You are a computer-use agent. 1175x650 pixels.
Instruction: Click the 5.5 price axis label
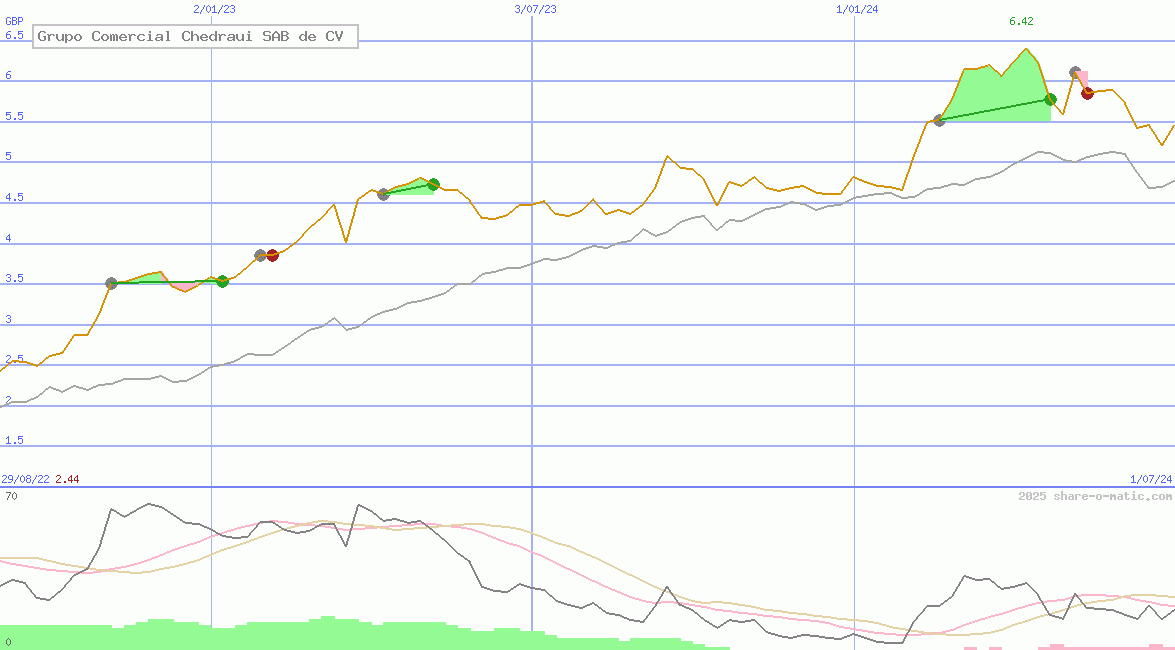click(x=14, y=116)
